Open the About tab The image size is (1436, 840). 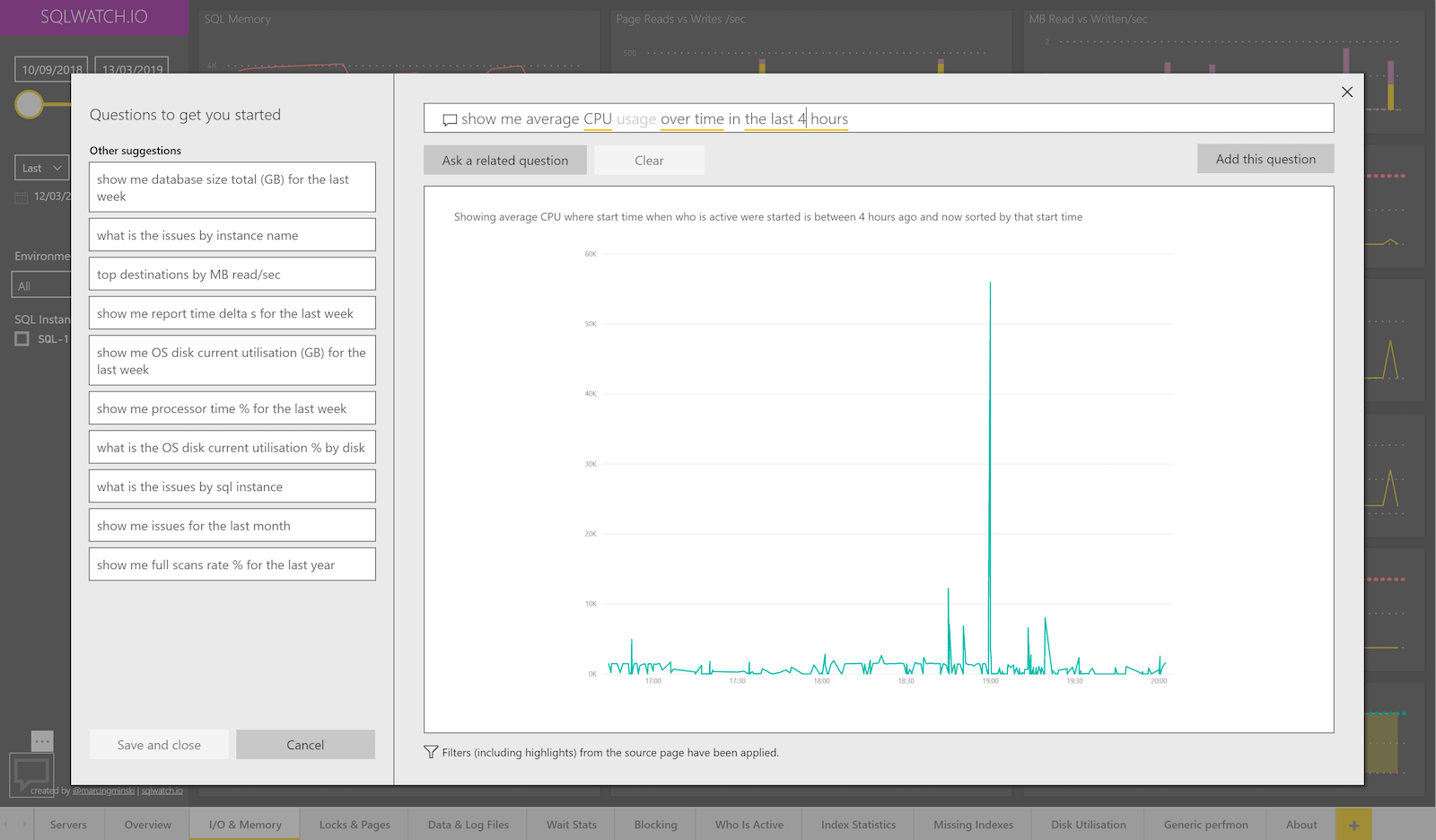pyautogui.click(x=1301, y=825)
